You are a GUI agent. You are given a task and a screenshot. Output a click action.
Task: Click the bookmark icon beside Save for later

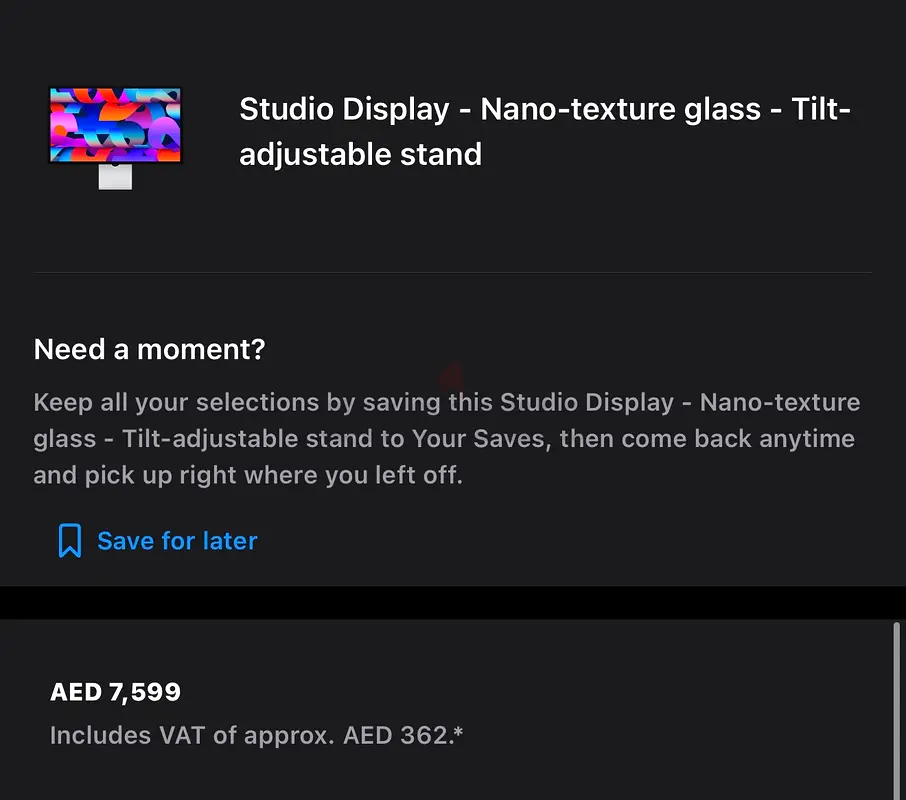[70, 541]
